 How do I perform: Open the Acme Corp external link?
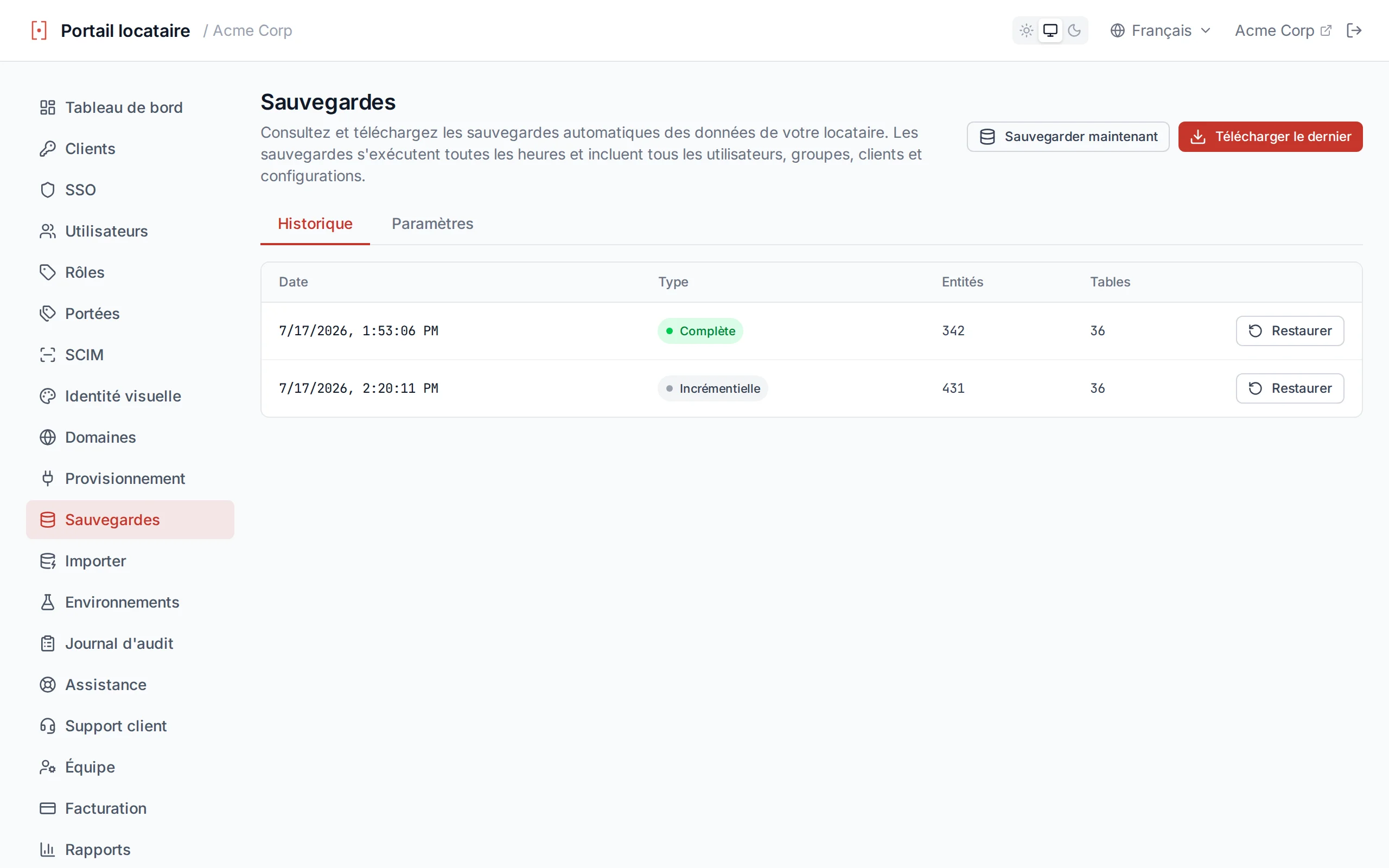click(x=1282, y=30)
